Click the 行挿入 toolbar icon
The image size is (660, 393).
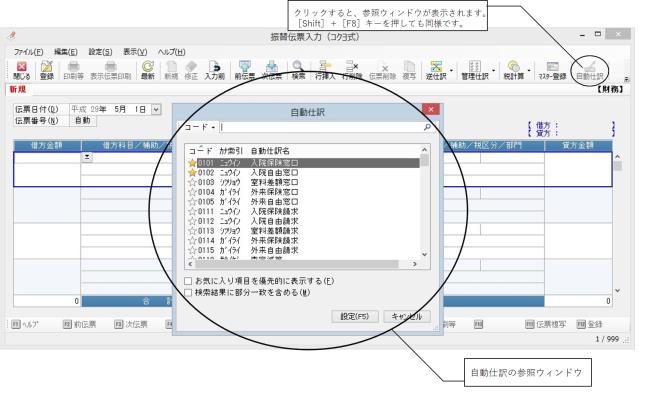click(325, 70)
